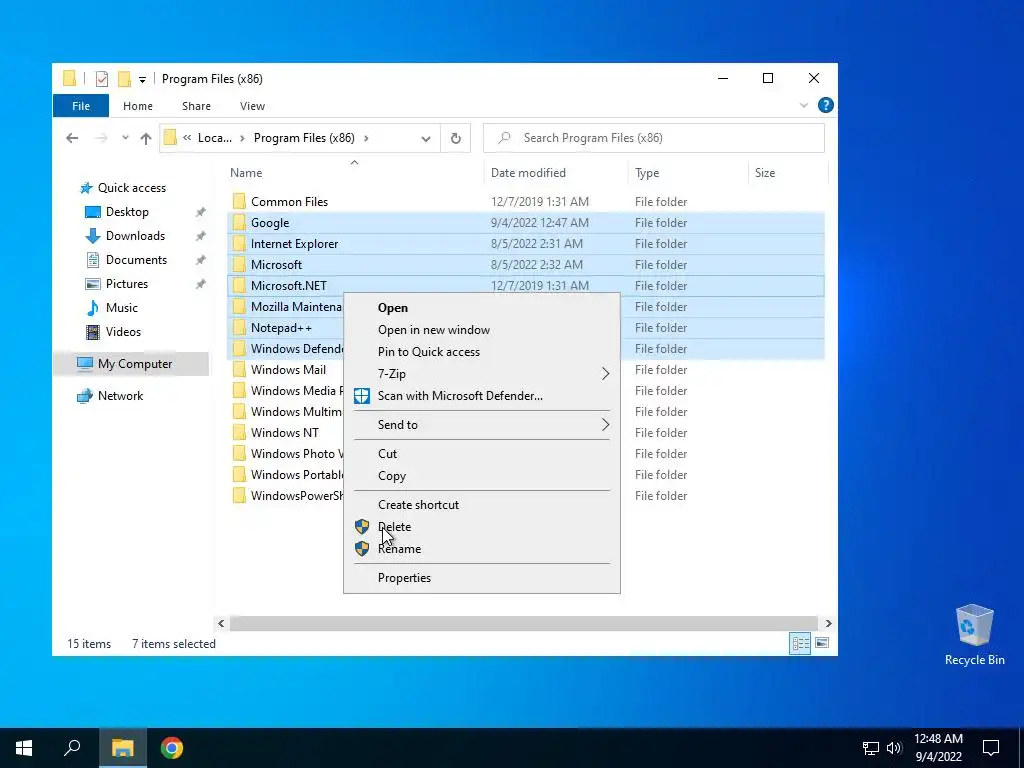Sort by the Name column header
The image size is (1024, 768).
(x=246, y=173)
